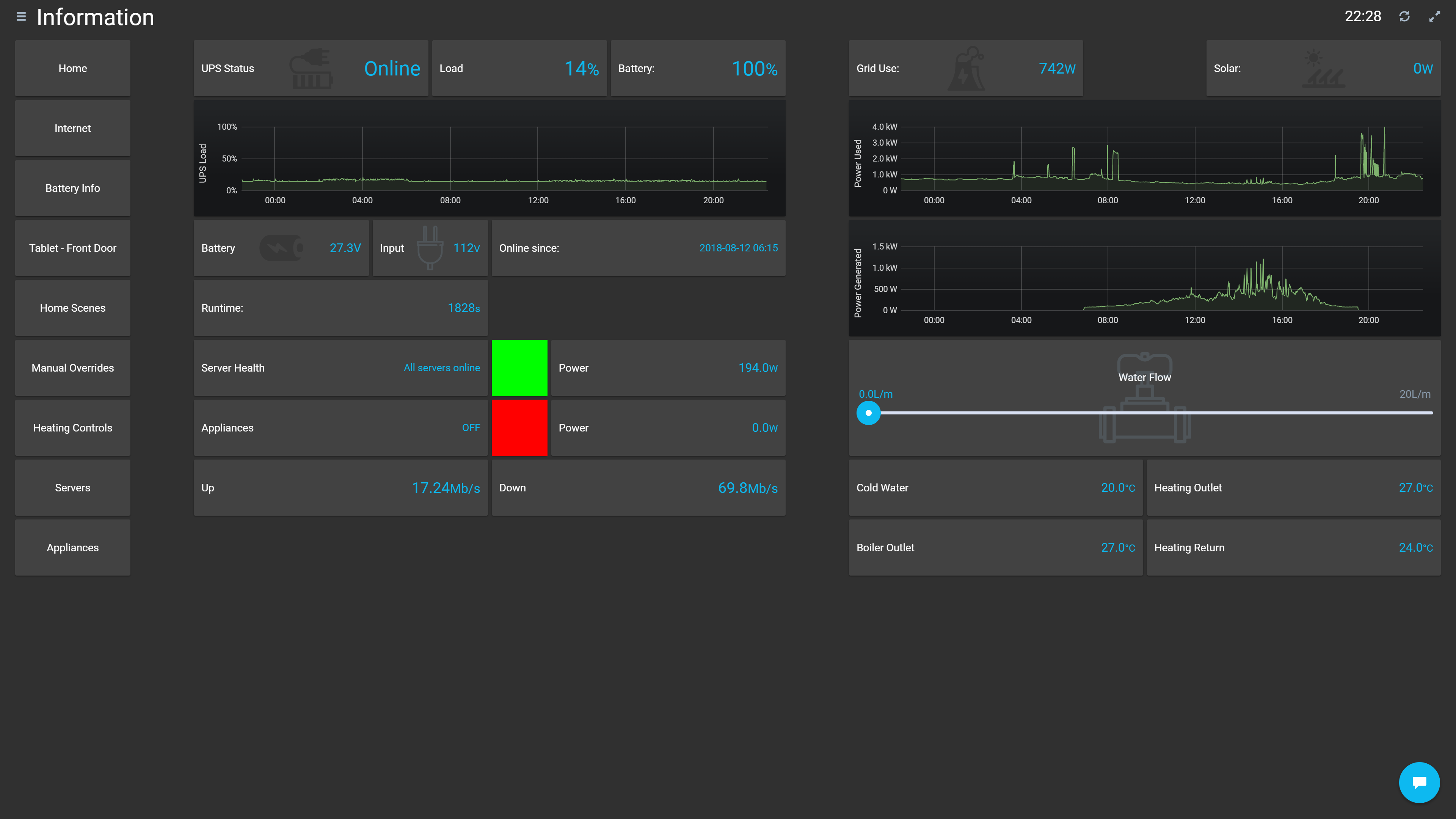1456x819 pixels.
Task: Open the Battery Info page
Action: [x=72, y=188]
